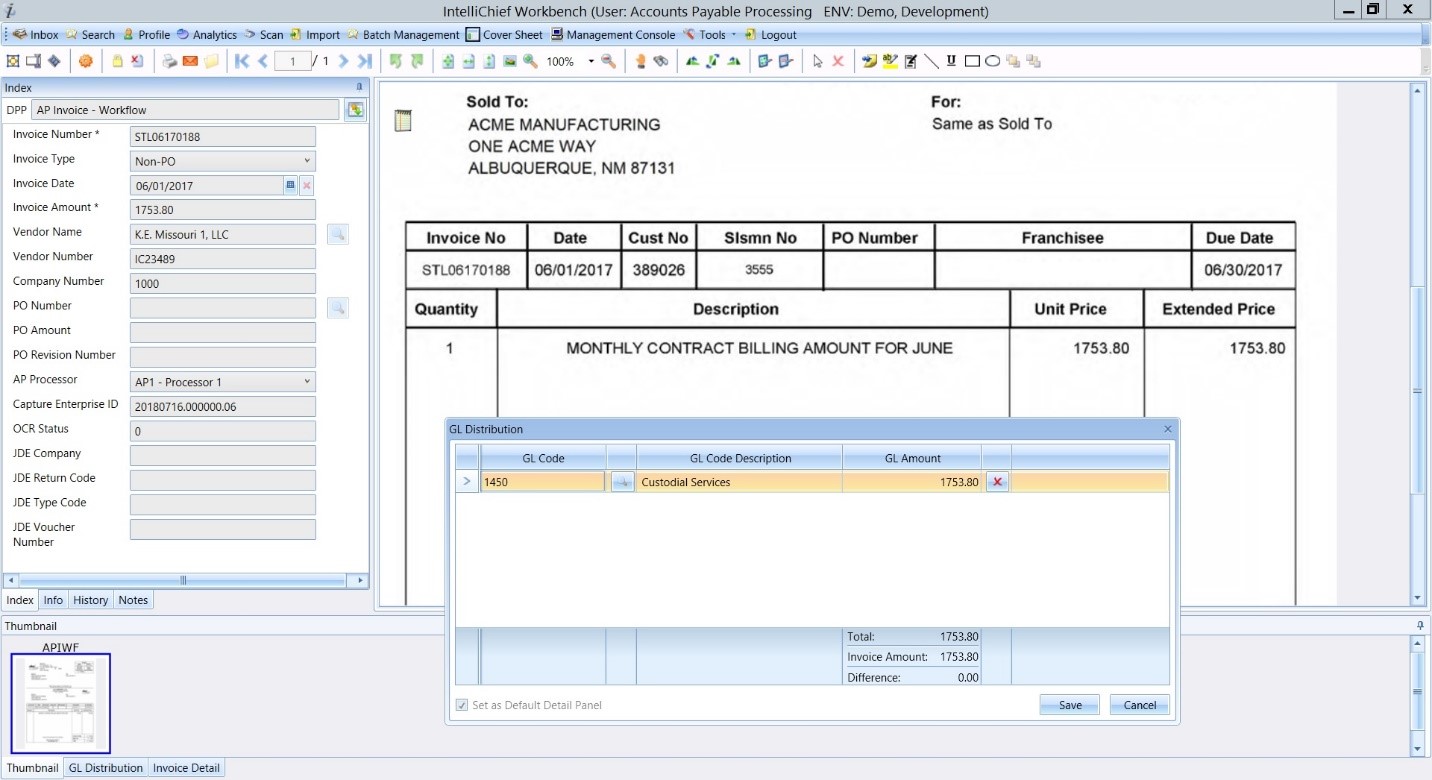The image size is (1432, 780).
Task: Open the AP Processor dropdown
Action: (306, 382)
